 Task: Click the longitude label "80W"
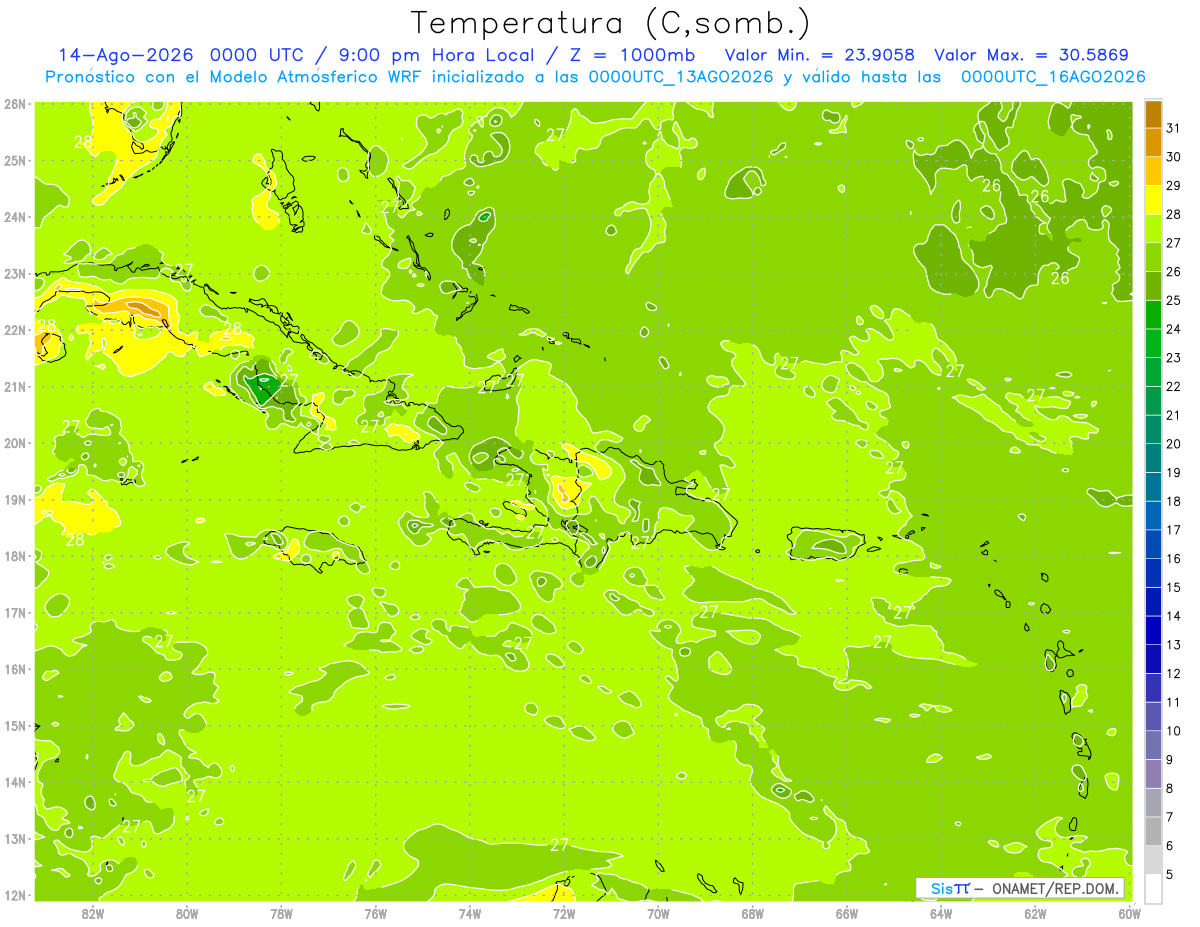(x=187, y=912)
